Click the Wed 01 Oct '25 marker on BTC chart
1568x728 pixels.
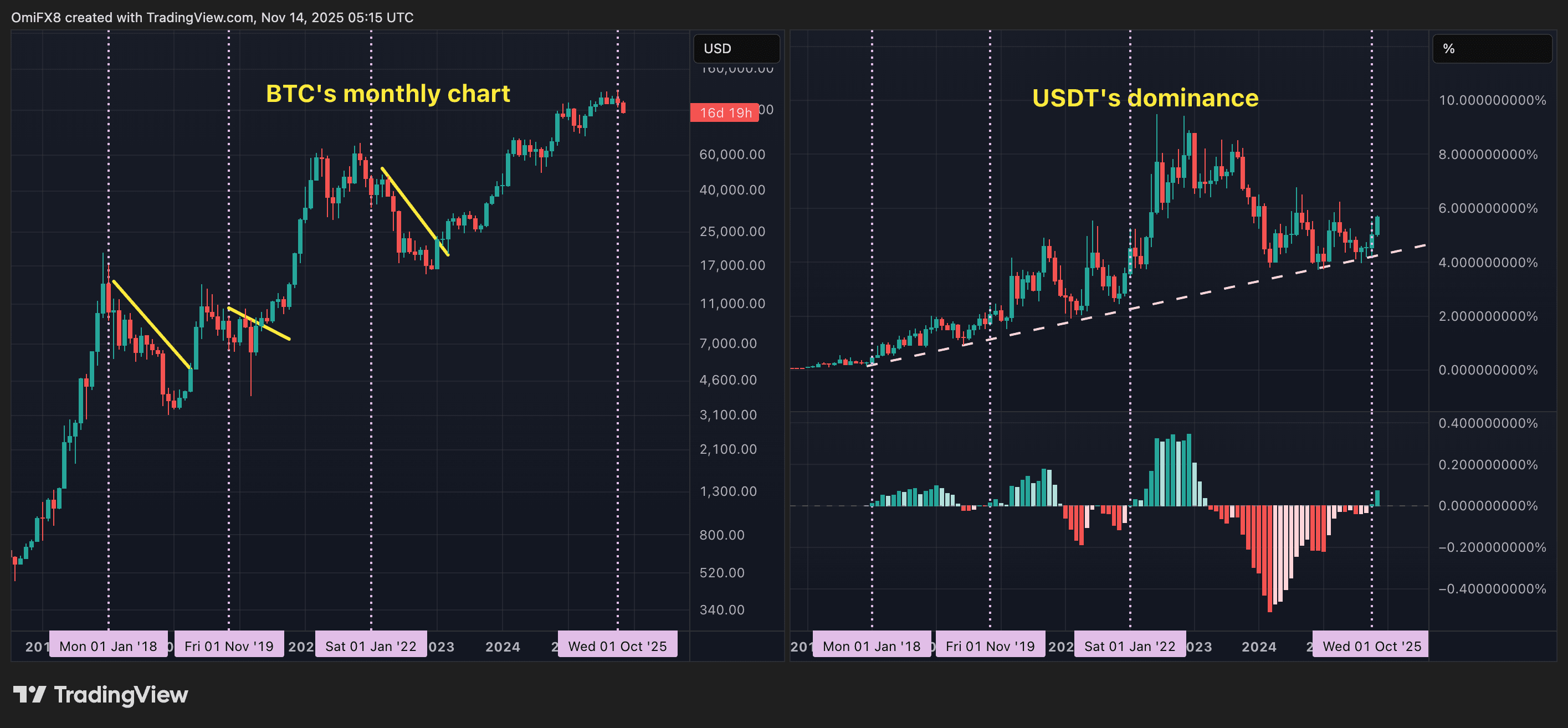[x=617, y=645]
